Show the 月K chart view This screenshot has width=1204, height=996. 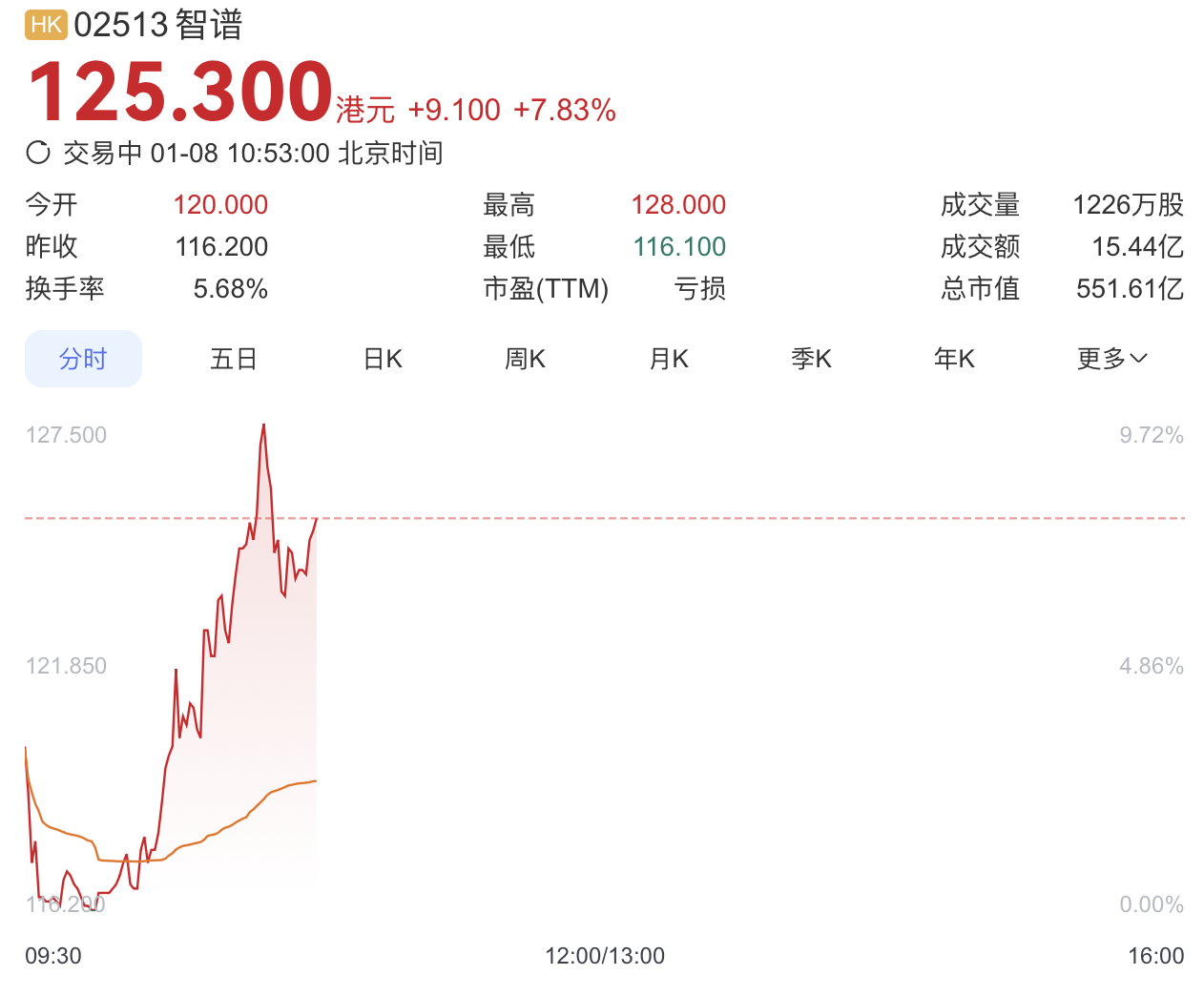[669, 359]
